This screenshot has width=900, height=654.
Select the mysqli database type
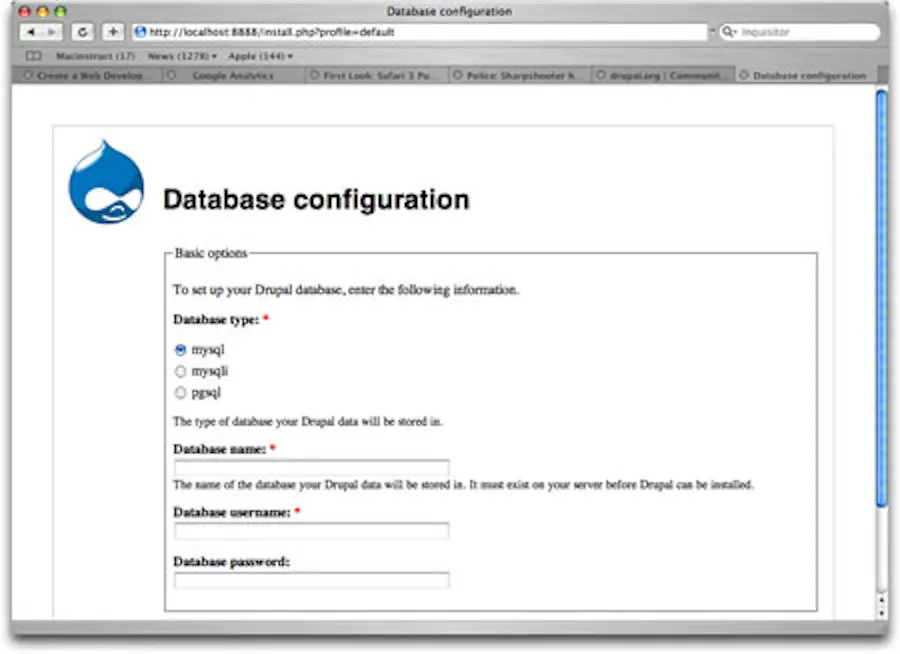181,371
